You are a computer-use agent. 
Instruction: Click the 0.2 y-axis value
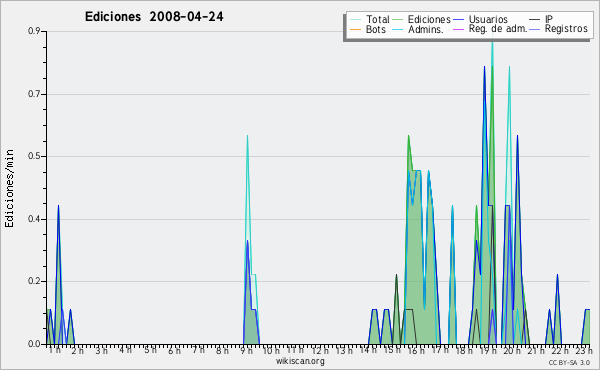coord(34,281)
